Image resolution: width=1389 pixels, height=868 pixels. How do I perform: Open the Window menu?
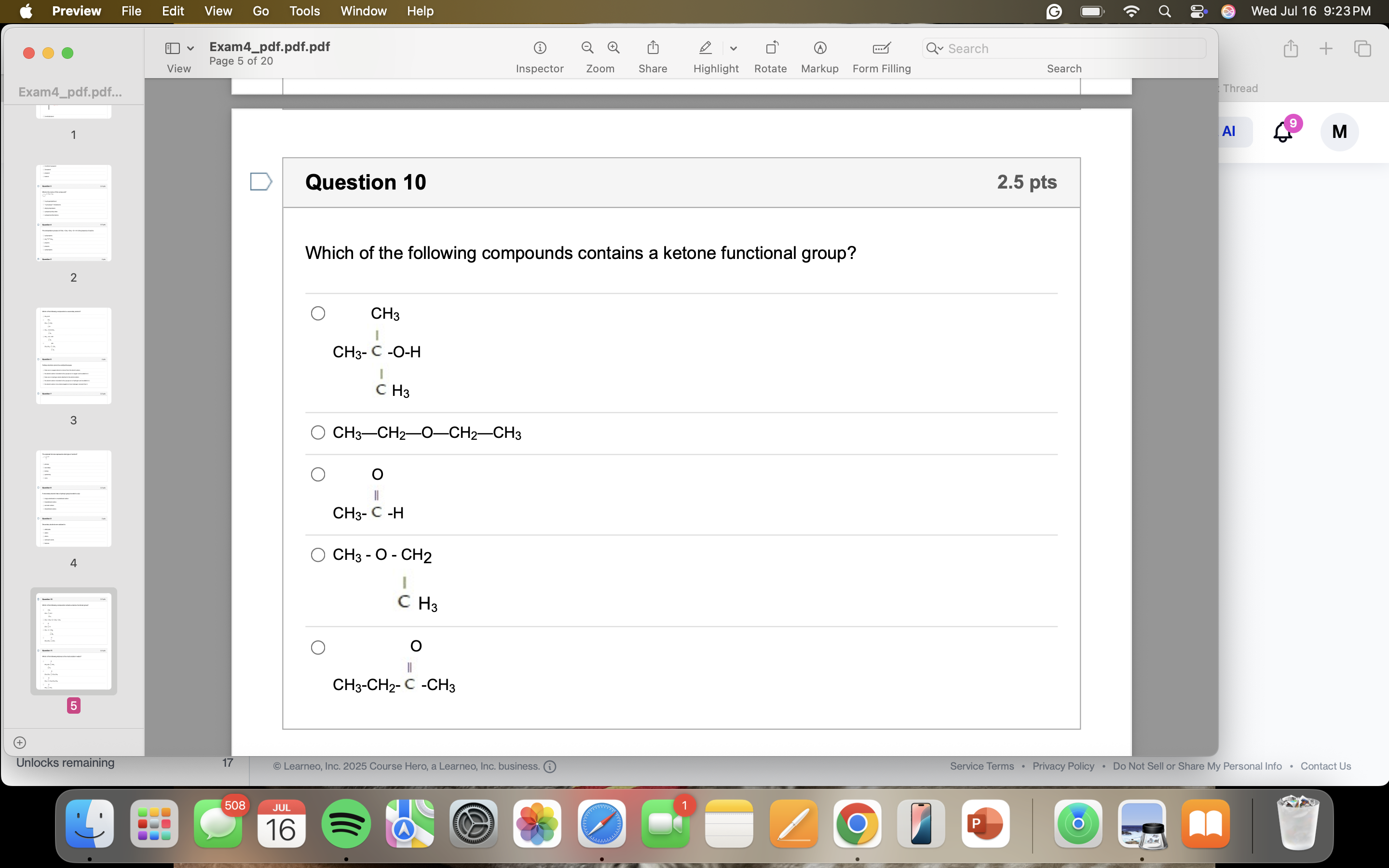pyautogui.click(x=363, y=11)
